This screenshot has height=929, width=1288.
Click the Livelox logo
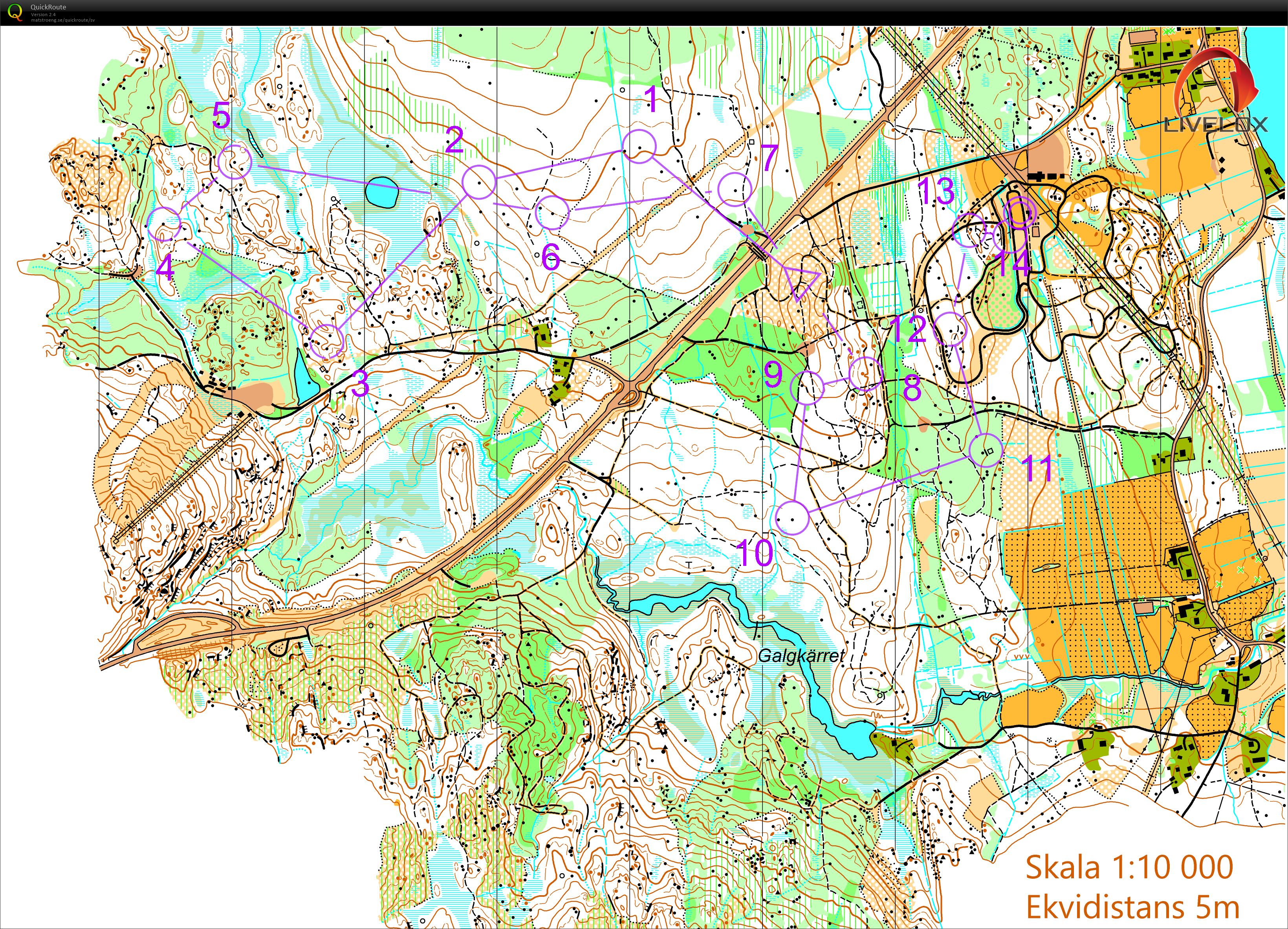1216,91
